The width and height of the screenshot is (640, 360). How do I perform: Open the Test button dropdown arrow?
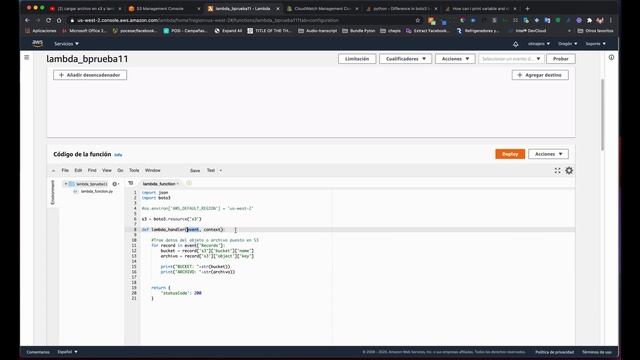click(x=221, y=171)
